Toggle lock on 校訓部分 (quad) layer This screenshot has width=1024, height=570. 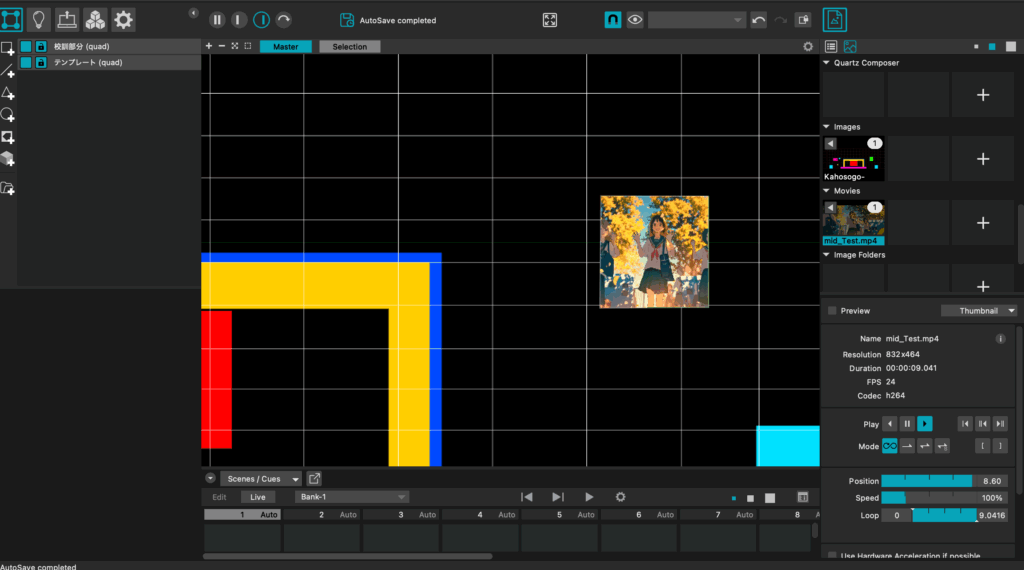[x=41, y=47]
